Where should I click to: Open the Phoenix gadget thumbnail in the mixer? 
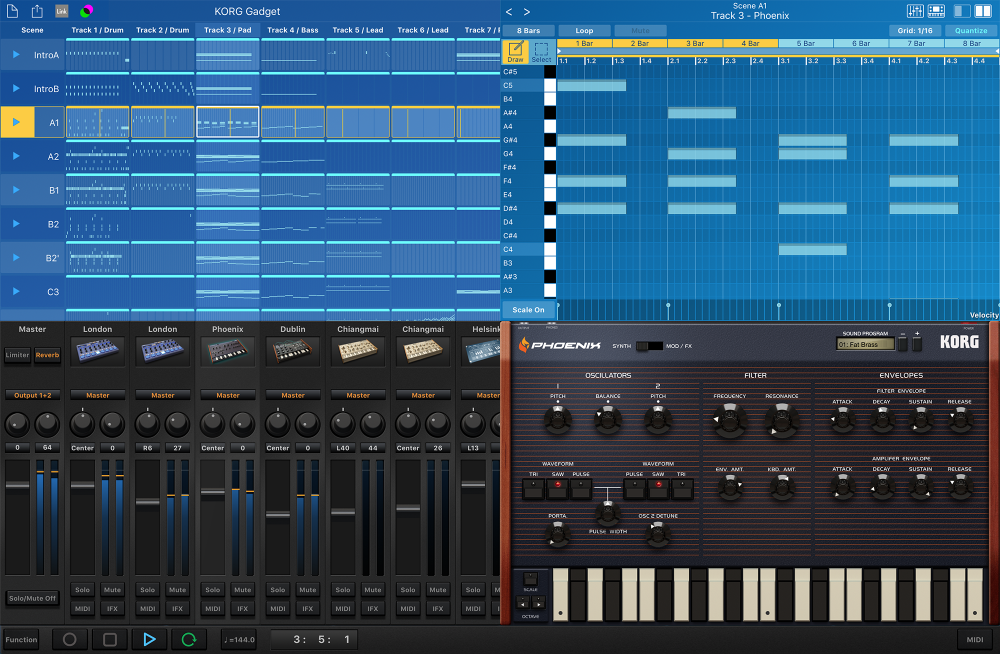pos(228,351)
